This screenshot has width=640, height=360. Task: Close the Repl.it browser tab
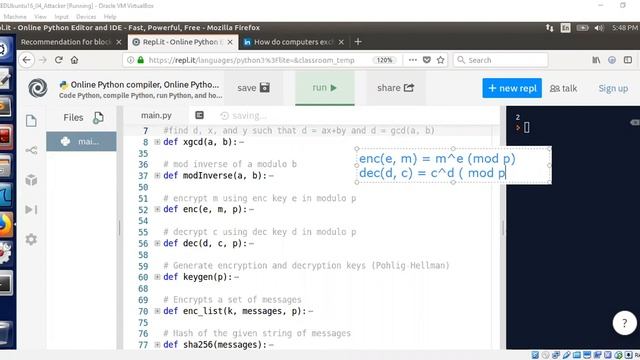pos(230,42)
